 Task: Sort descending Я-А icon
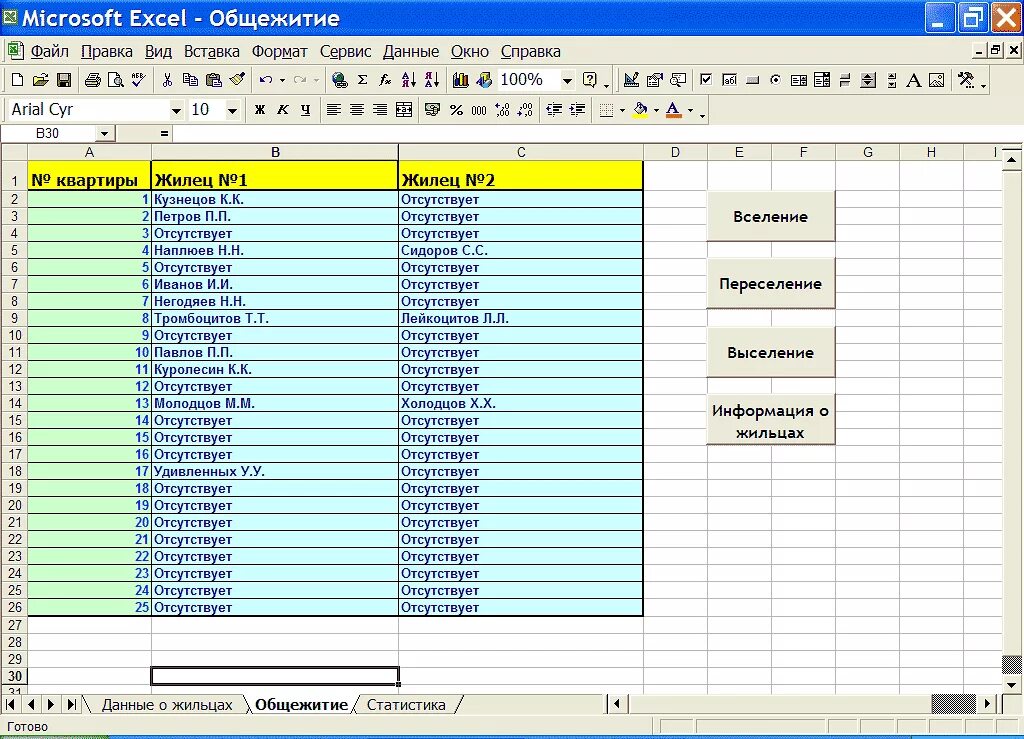[x=432, y=80]
